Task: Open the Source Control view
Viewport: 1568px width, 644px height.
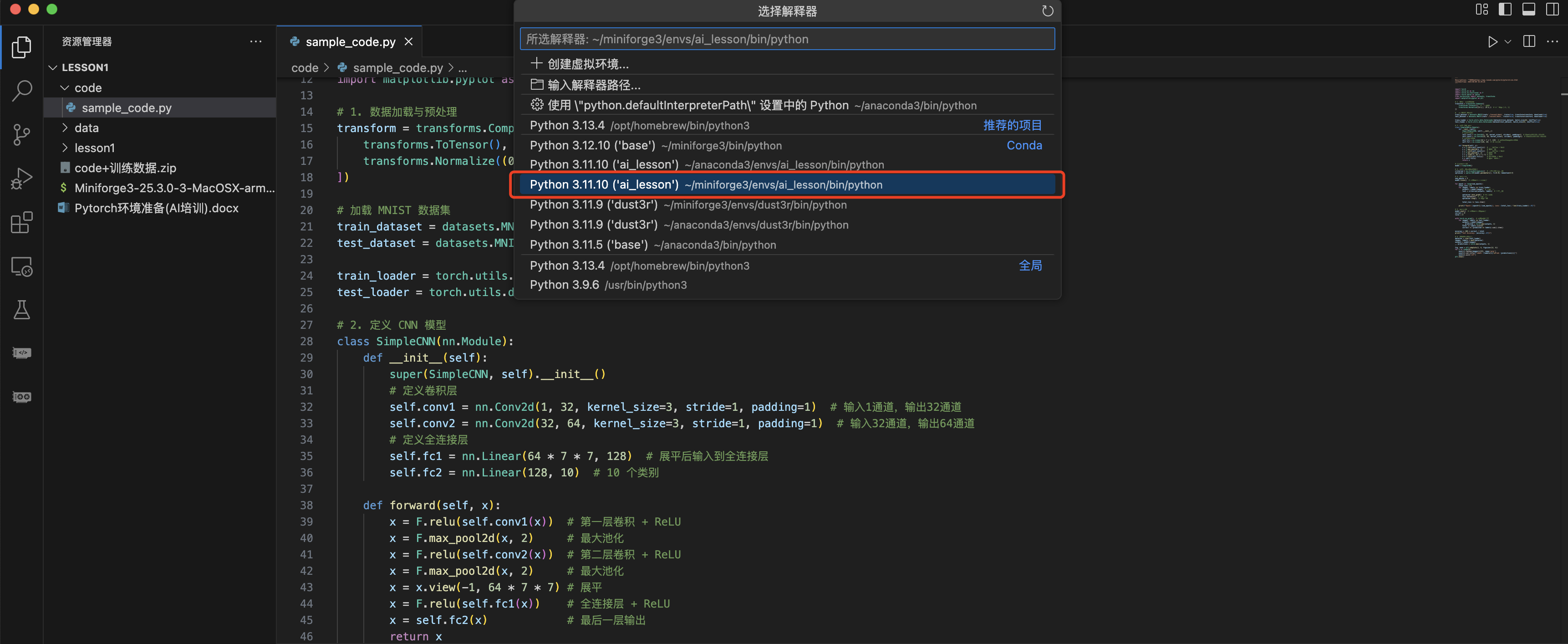Action: click(x=22, y=134)
